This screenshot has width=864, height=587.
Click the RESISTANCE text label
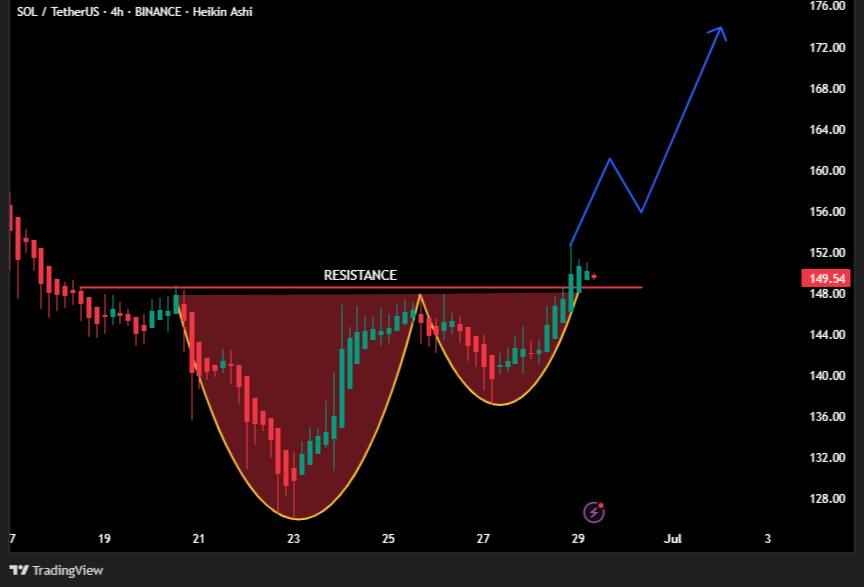point(360,275)
